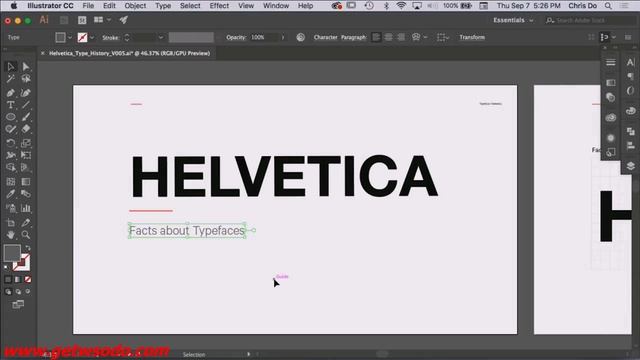
Task: Swap fill and stroke colors
Action: coord(28,248)
